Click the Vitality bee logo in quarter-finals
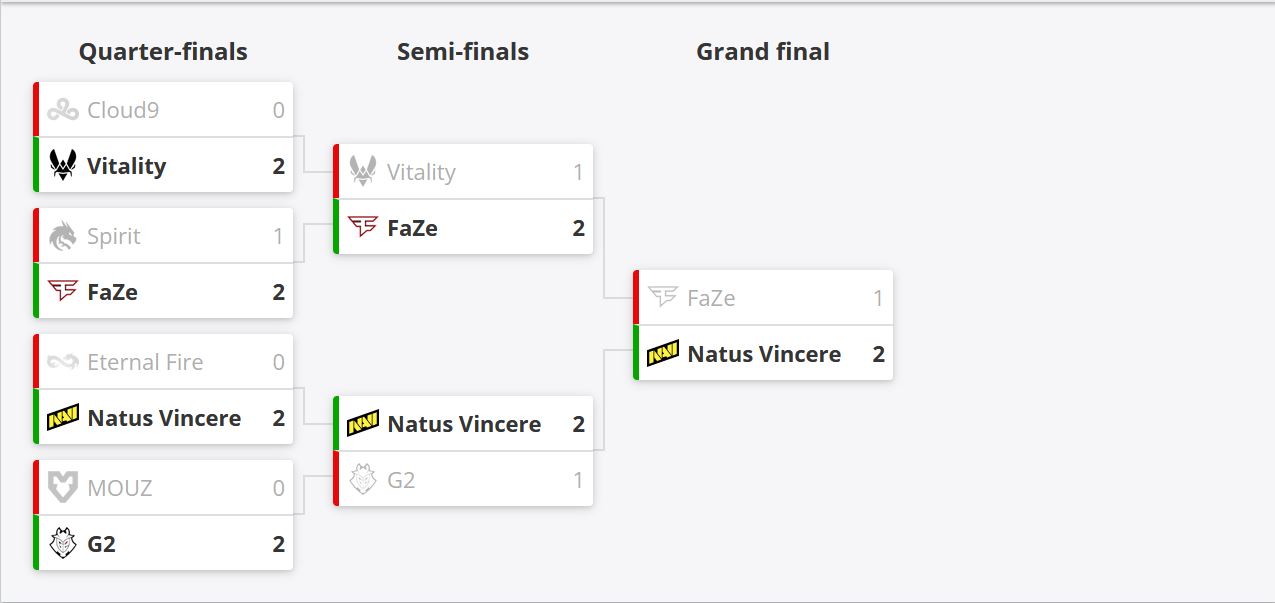 tap(63, 166)
